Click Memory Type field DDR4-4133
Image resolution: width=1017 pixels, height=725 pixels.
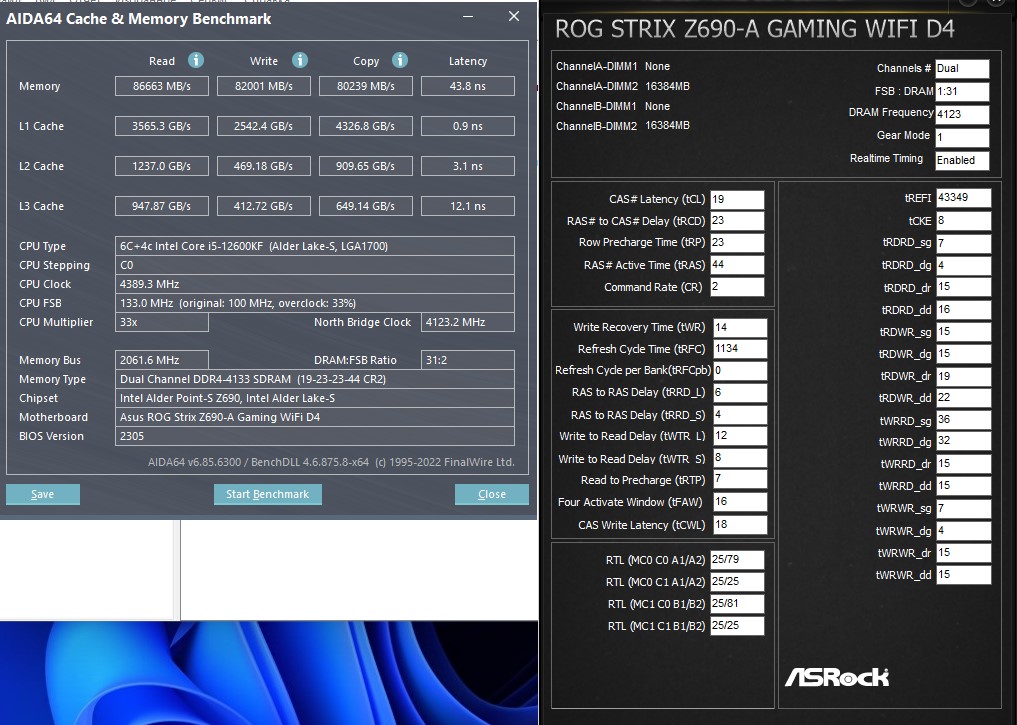tap(315, 379)
